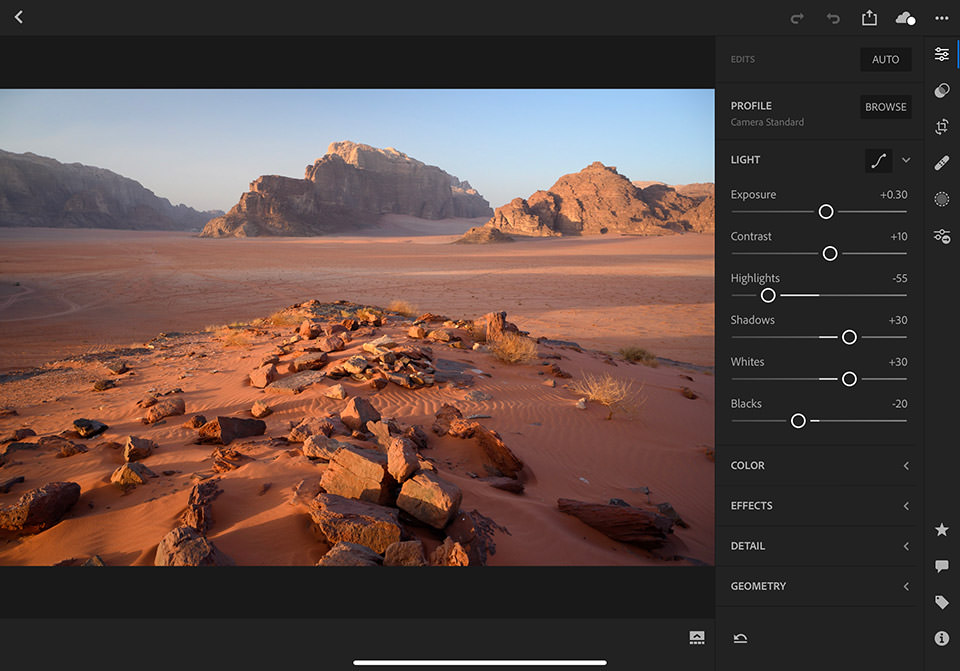Tap the Share export icon
Screen dimensions: 960x671
click(869, 18)
